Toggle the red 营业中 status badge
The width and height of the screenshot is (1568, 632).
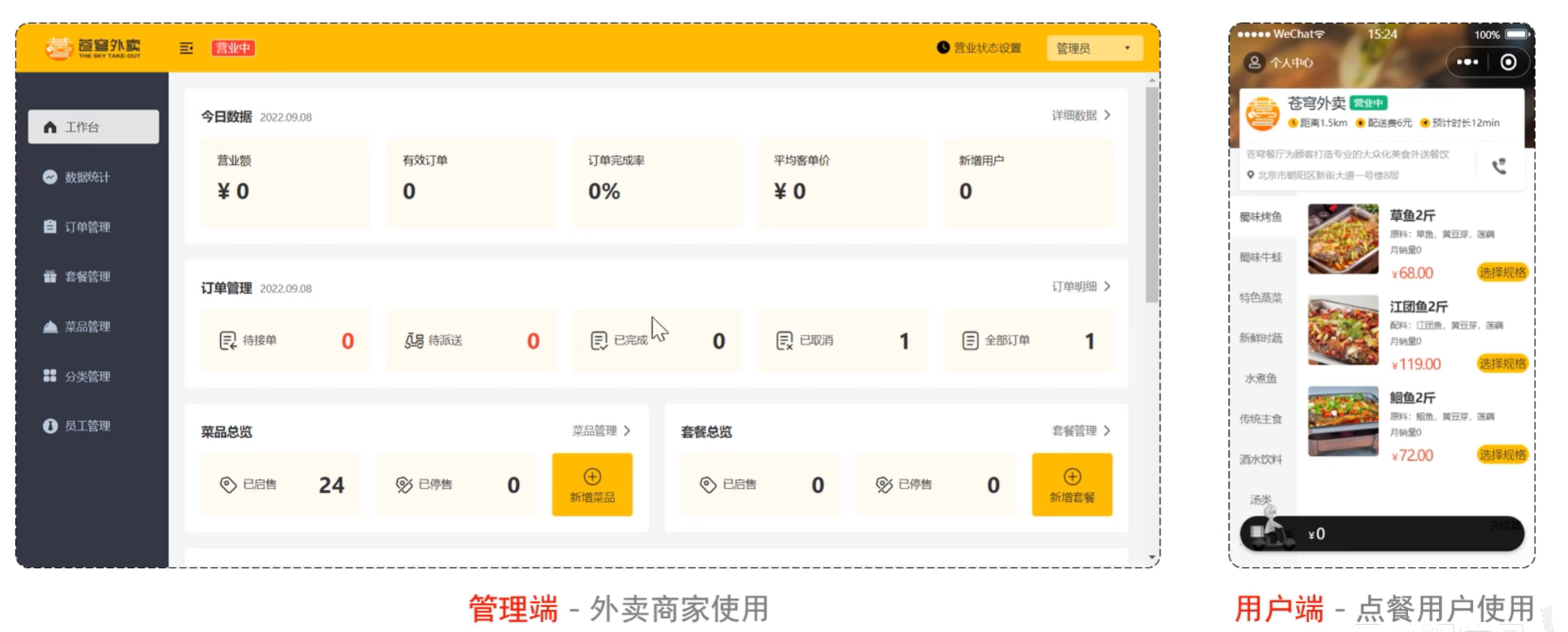(x=233, y=48)
